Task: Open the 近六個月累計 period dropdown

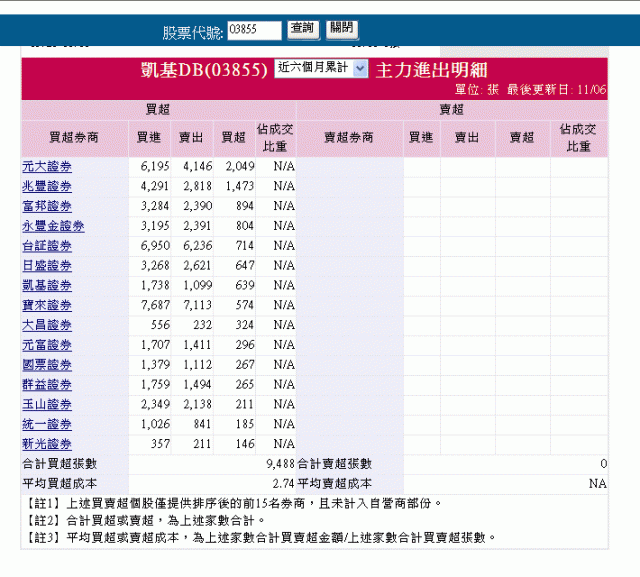Action: [321, 69]
